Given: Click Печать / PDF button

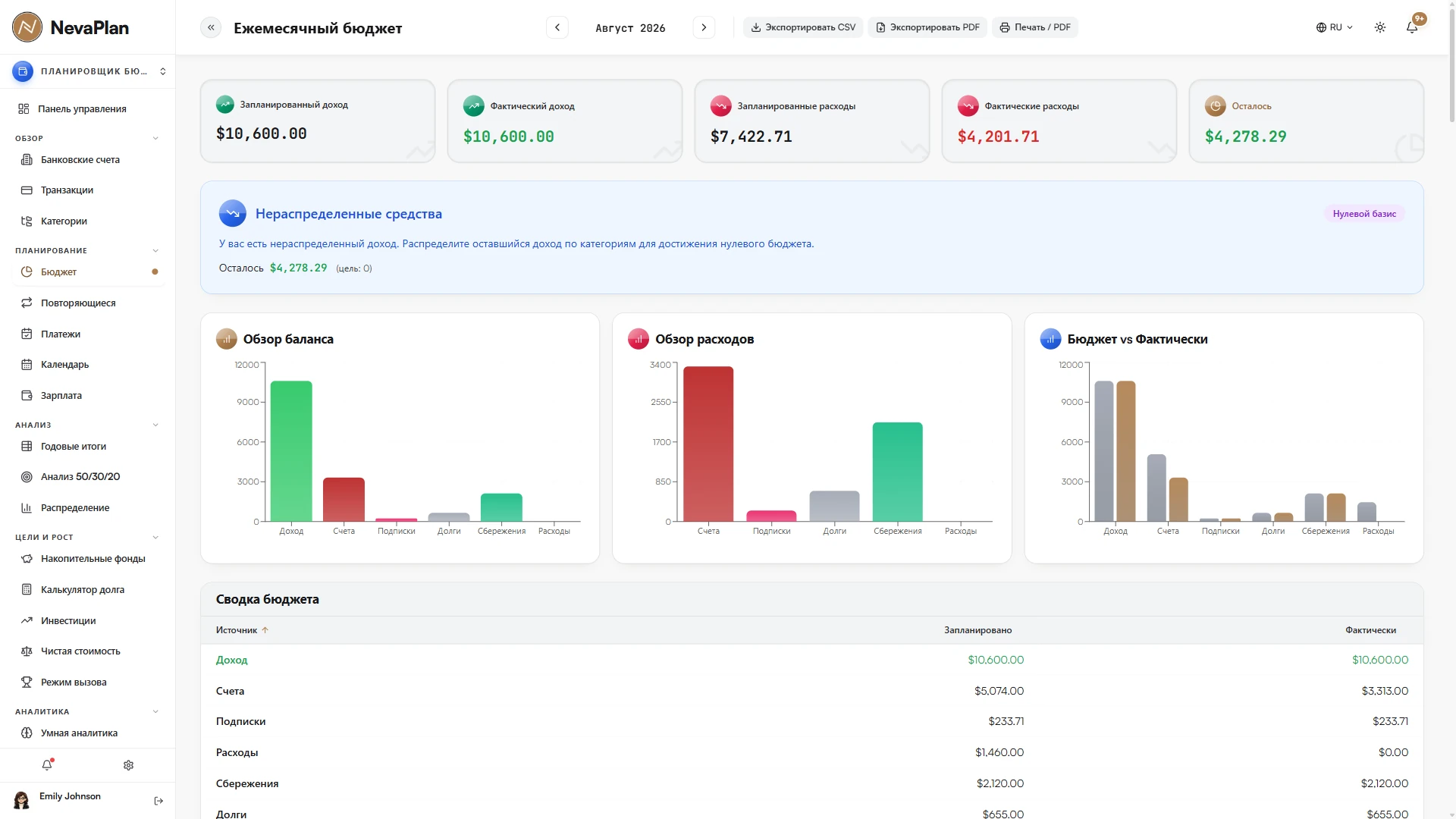Looking at the screenshot, I should click(1035, 27).
